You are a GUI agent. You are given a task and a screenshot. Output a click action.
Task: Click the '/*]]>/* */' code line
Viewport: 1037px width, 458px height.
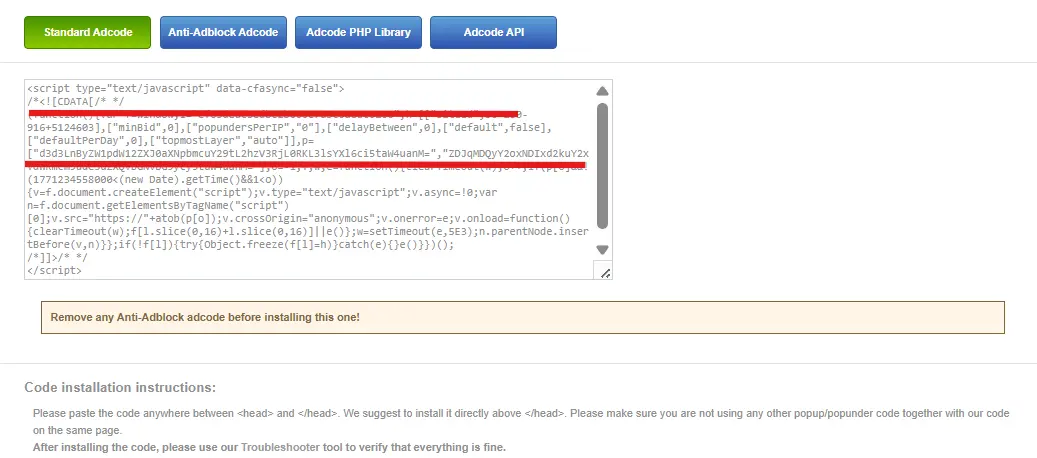(58, 258)
